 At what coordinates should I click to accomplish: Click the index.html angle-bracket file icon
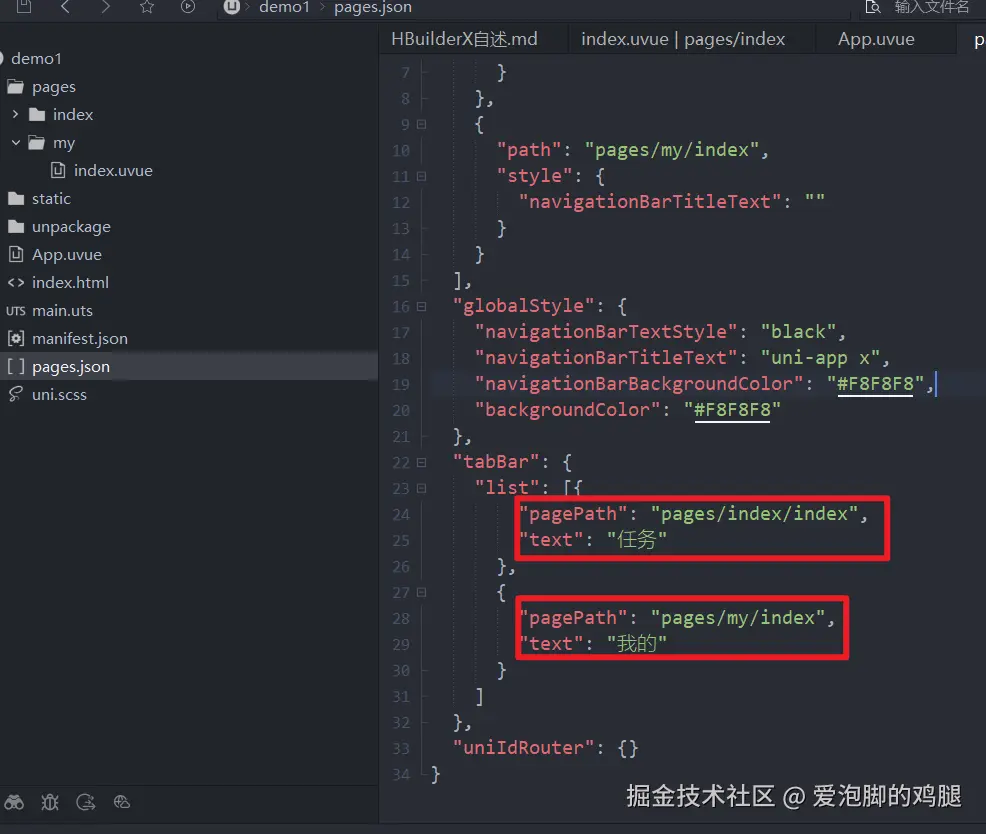tap(16, 282)
